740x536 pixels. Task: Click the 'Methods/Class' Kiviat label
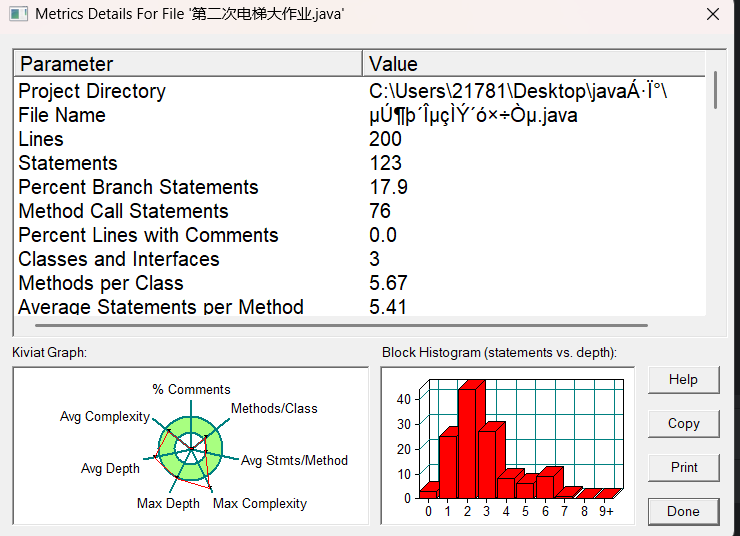(x=274, y=409)
